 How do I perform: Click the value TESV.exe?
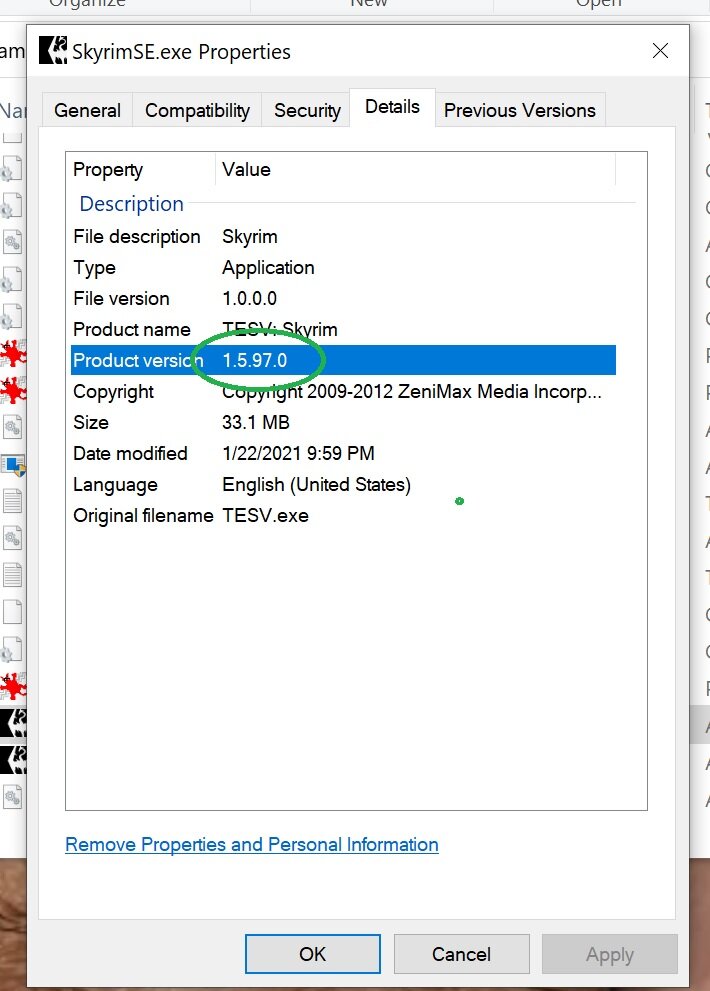click(x=265, y=516)
